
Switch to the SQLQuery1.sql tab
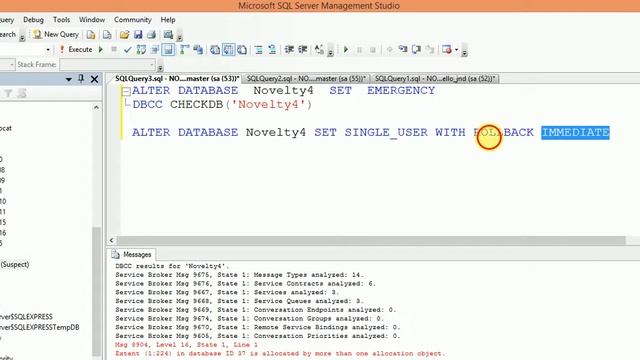click(435, 78)
